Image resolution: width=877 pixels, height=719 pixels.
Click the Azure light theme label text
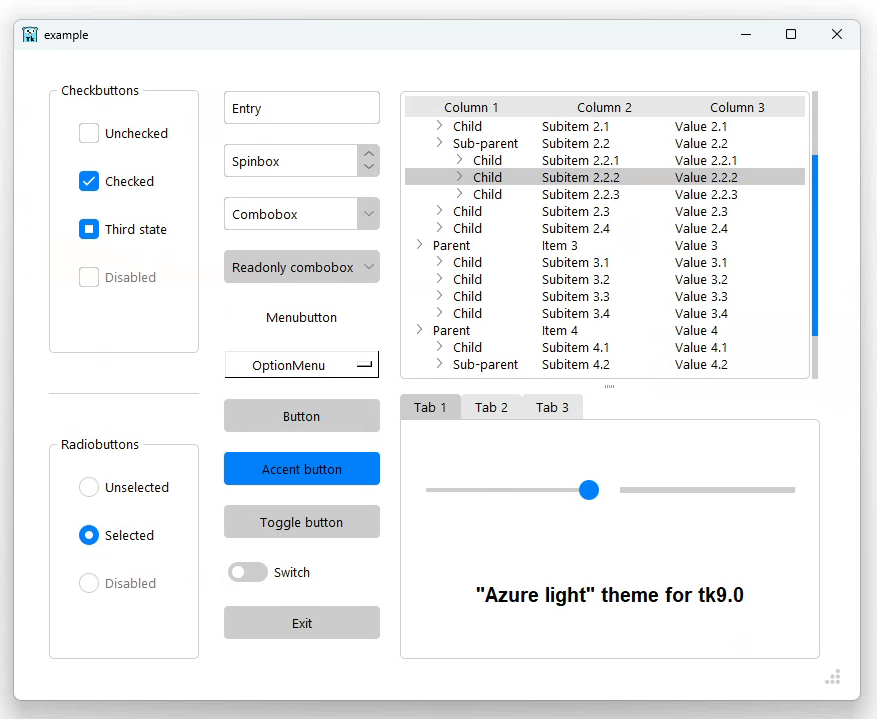(610, 595)
